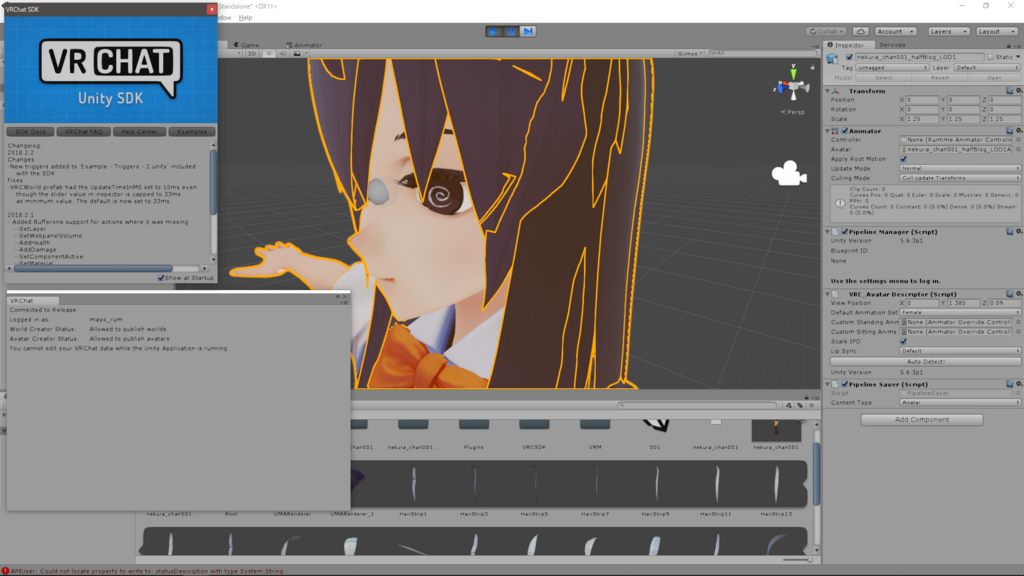The height and width of the screenshot is (576, 1024).
Task: Click the VRChat FAQ button
Action: pos(84,131)
